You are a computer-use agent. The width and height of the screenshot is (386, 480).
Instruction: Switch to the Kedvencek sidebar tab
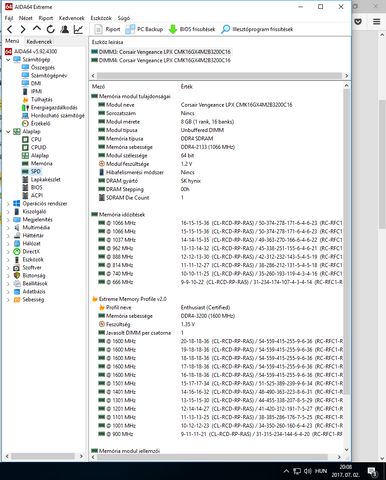click(39, 42)
